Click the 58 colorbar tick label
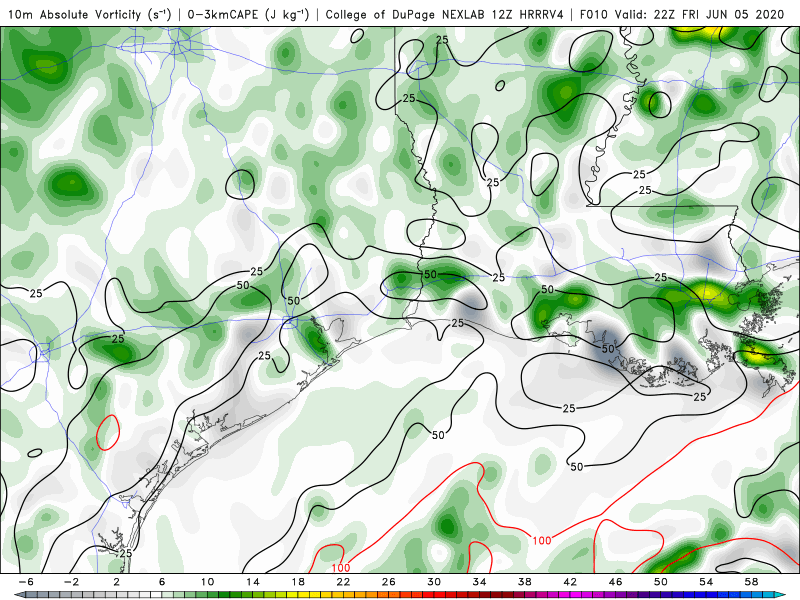This screenshot has width=800, height=600. coord(752,582)
